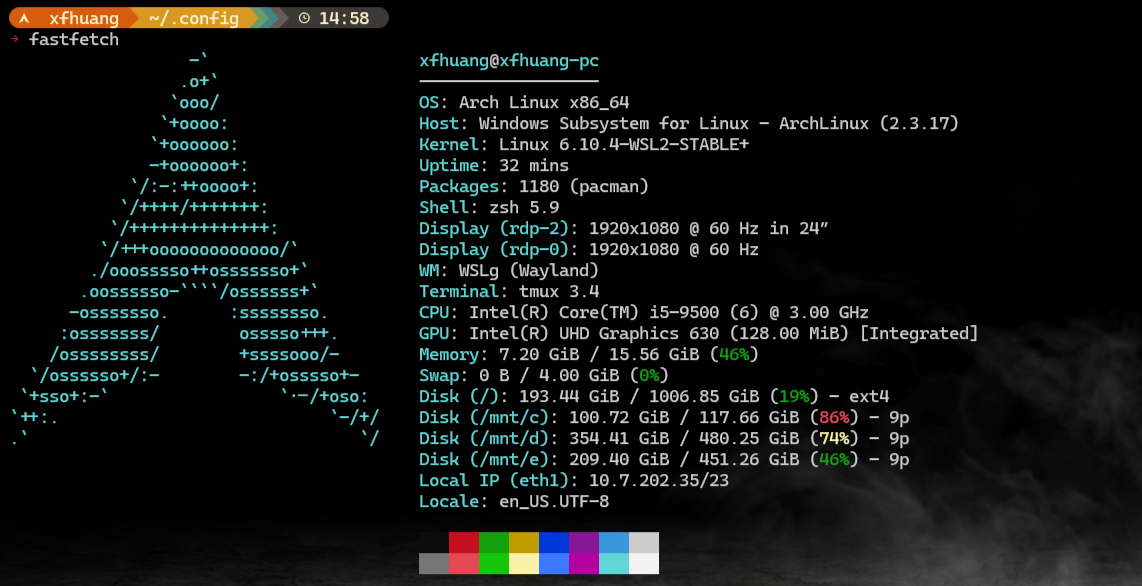Click the OS: Arch Linux x86_64 line
The width and height of the screenshot is (1142, 586).
tap(524, 103)
